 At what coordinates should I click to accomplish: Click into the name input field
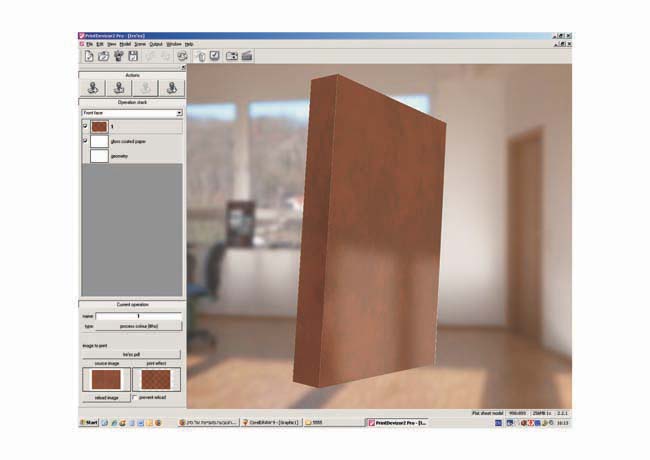[139, 316]
